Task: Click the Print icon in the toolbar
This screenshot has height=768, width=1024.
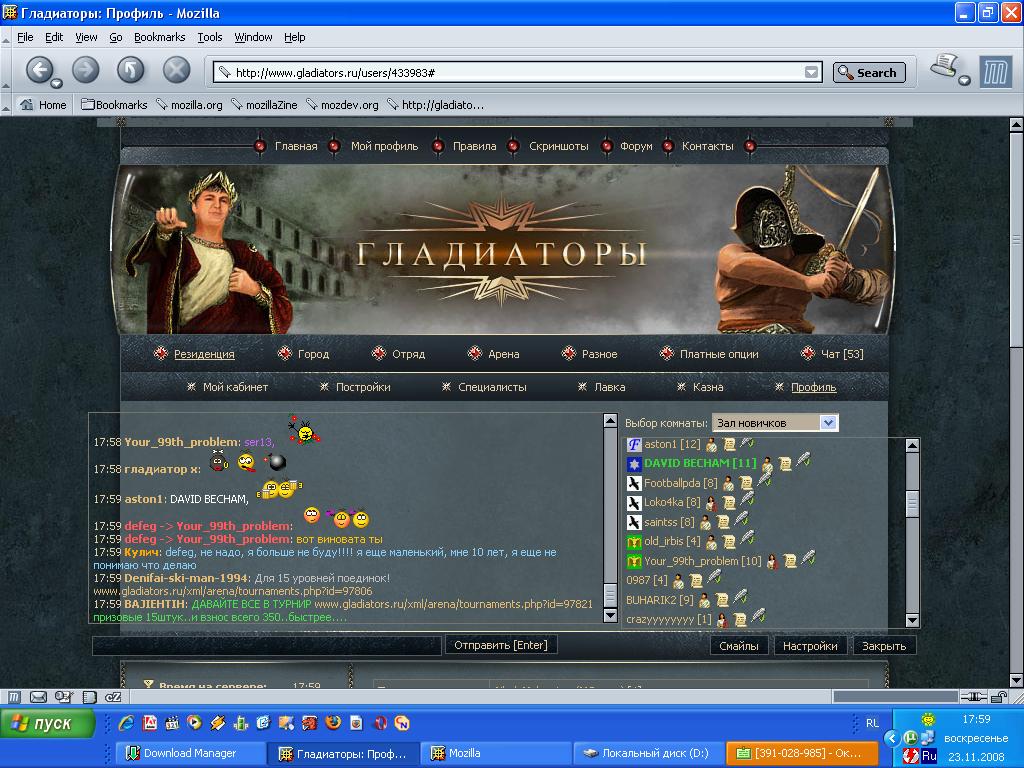Action: [x=945, y=68]
